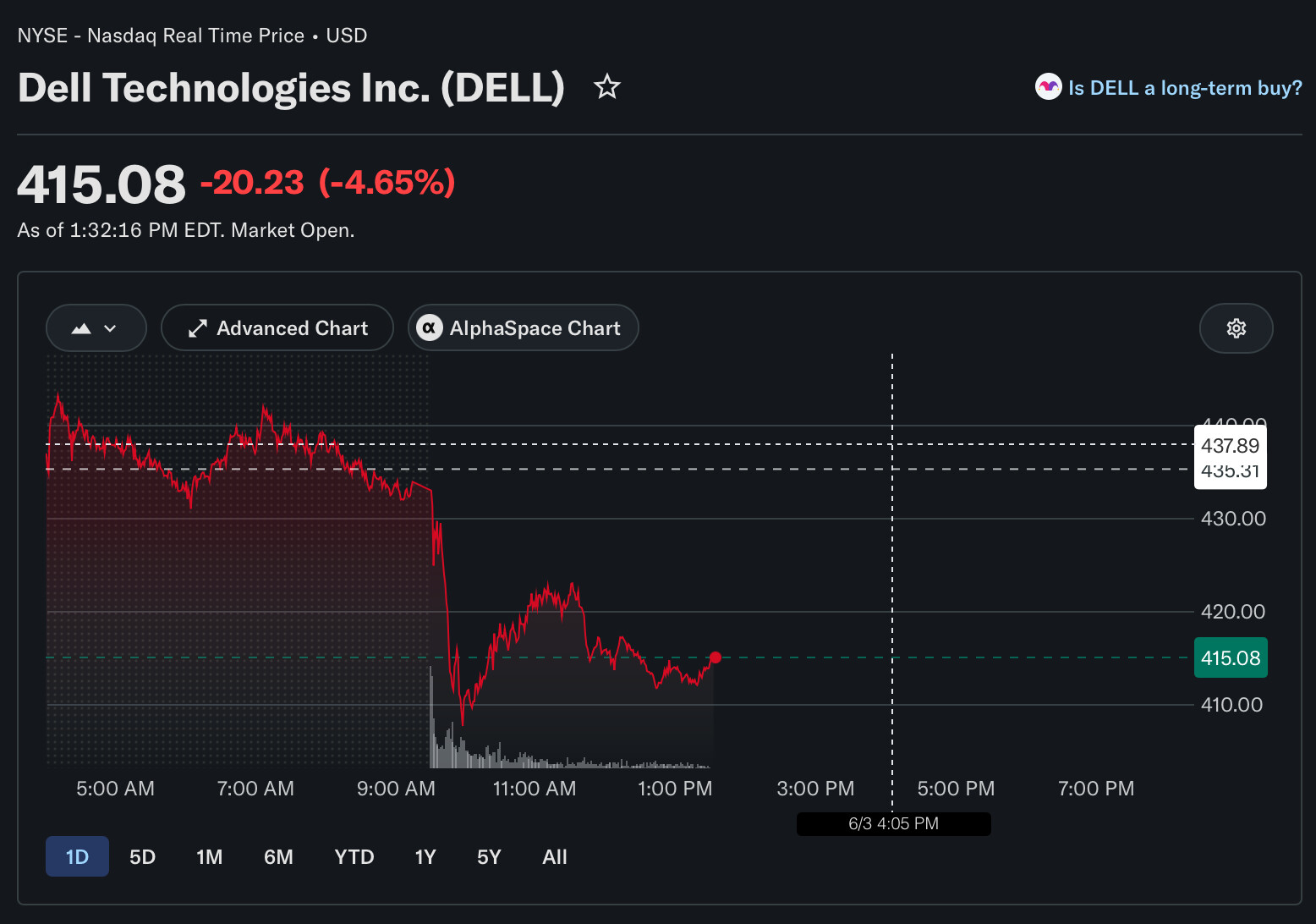The width and height of the screenshot is (1316, 924).
Task: Add DELL to watchlist with star icon
Action: pos(607,86)
